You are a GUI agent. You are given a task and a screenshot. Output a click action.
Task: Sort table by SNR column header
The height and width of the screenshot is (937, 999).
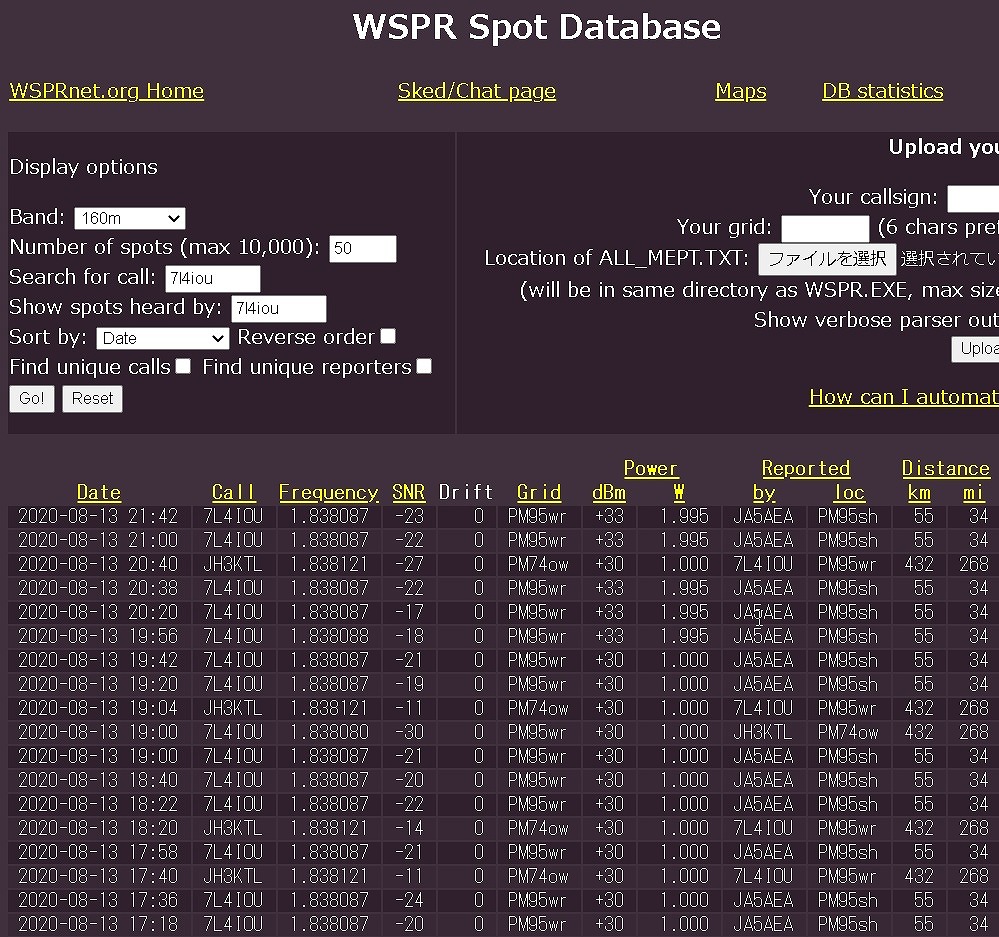(408, 492)
